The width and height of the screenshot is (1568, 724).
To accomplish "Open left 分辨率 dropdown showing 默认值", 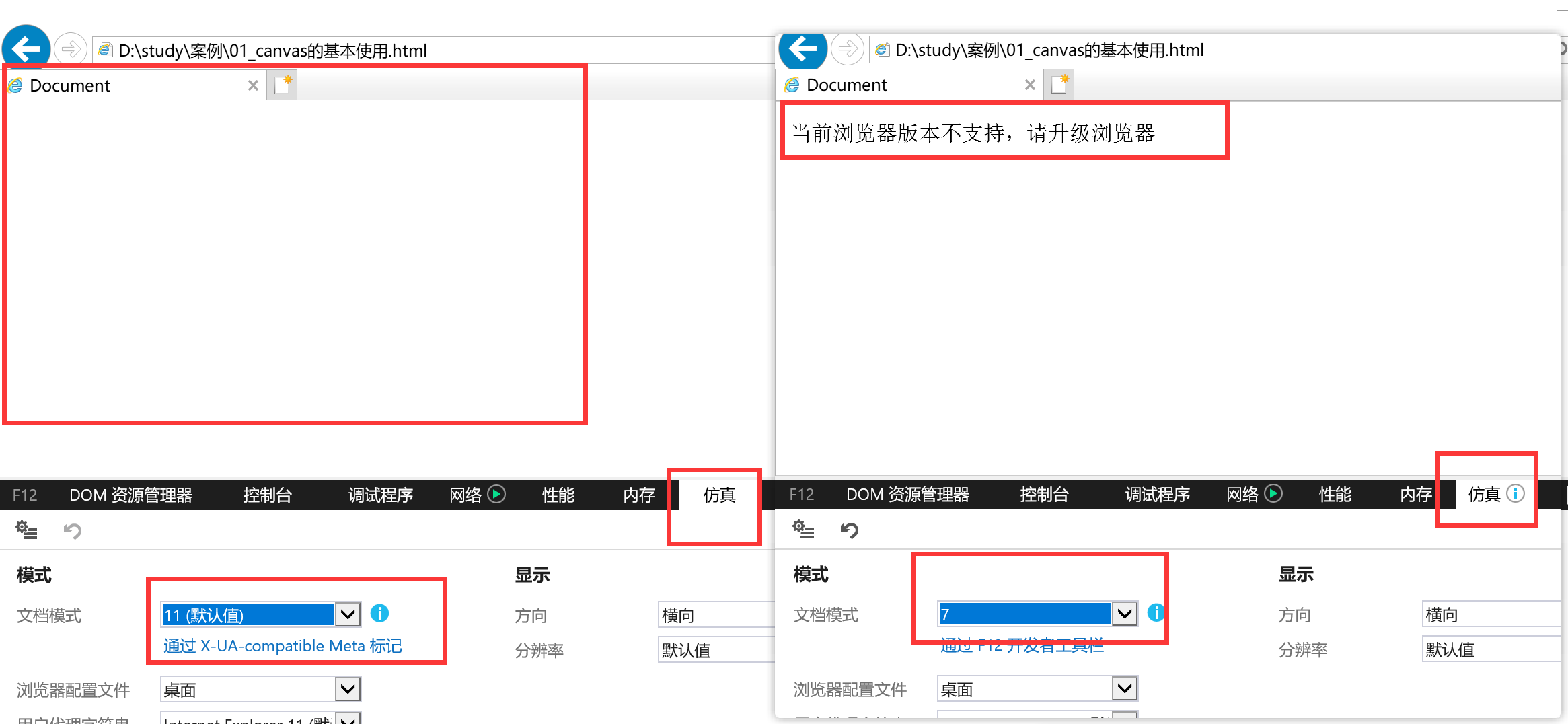I will point(716,649).
